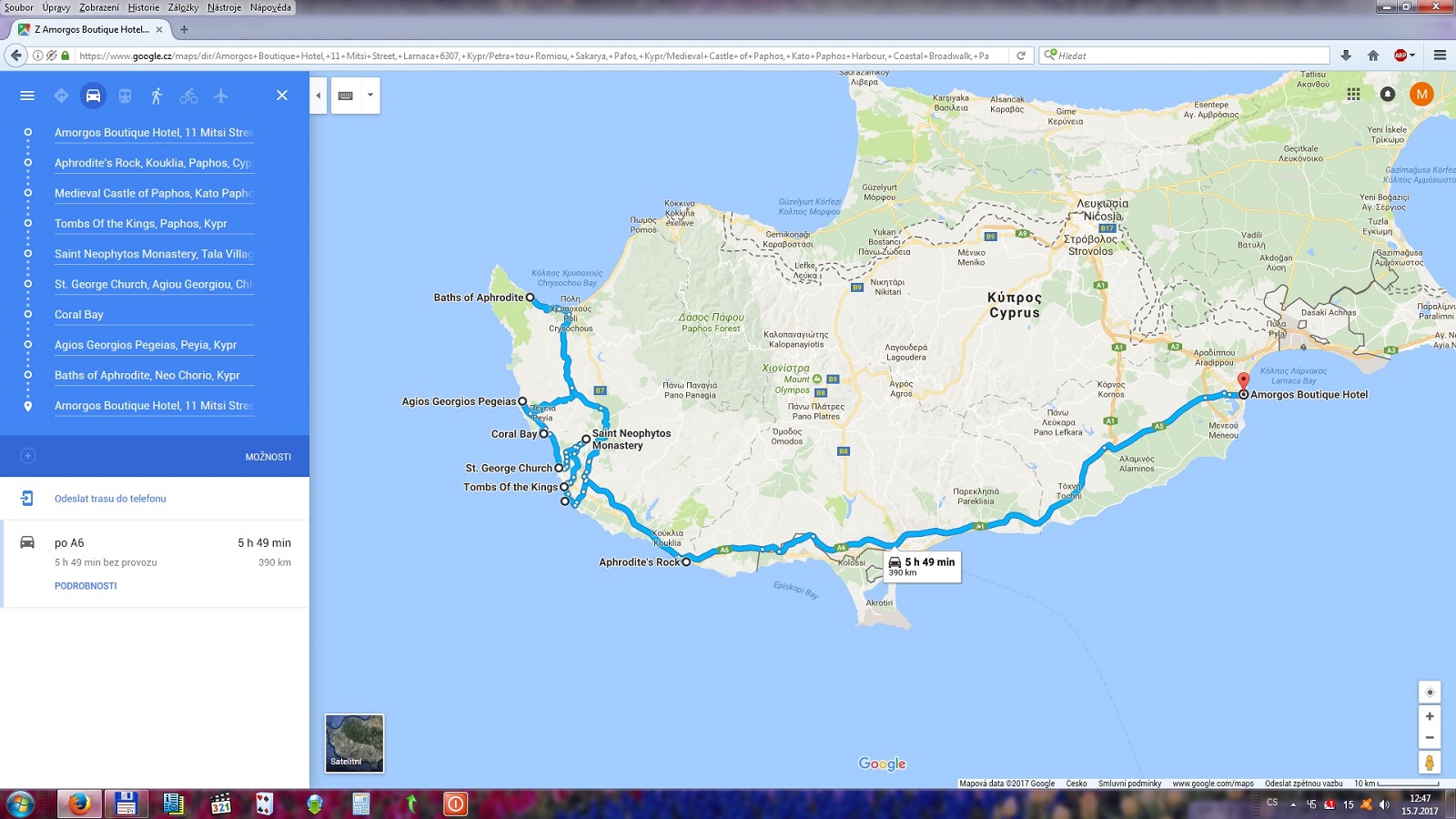Go to browser home page
Screen dimensions: 1456x819
click(x=1373, y=56)
